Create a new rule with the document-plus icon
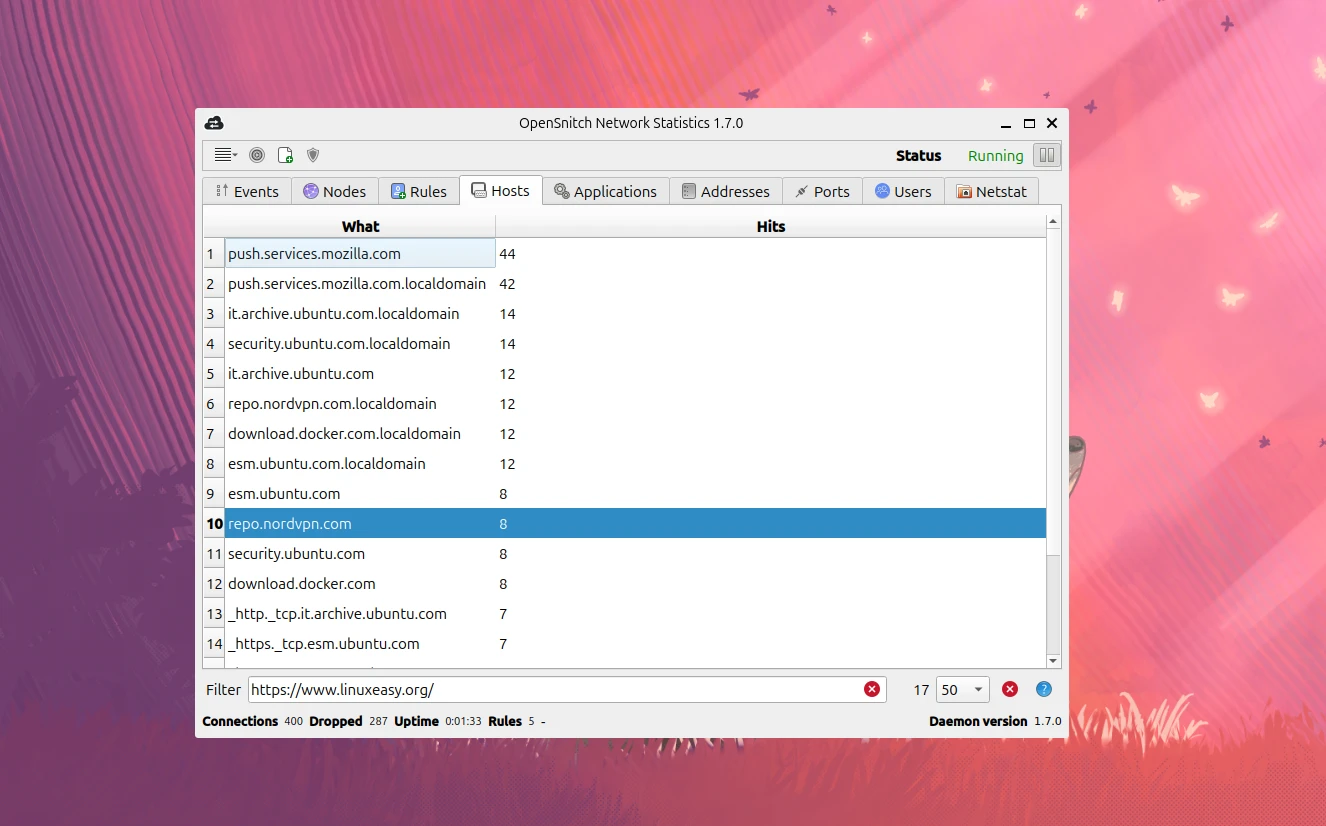 pos(285,155)
